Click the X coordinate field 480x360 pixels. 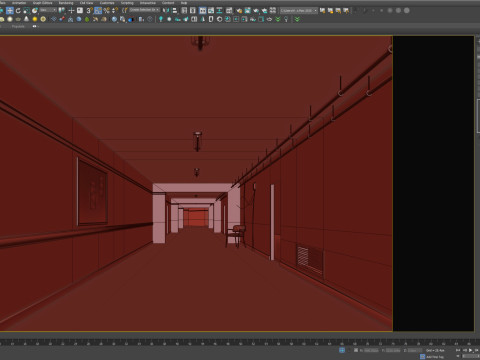371,350
